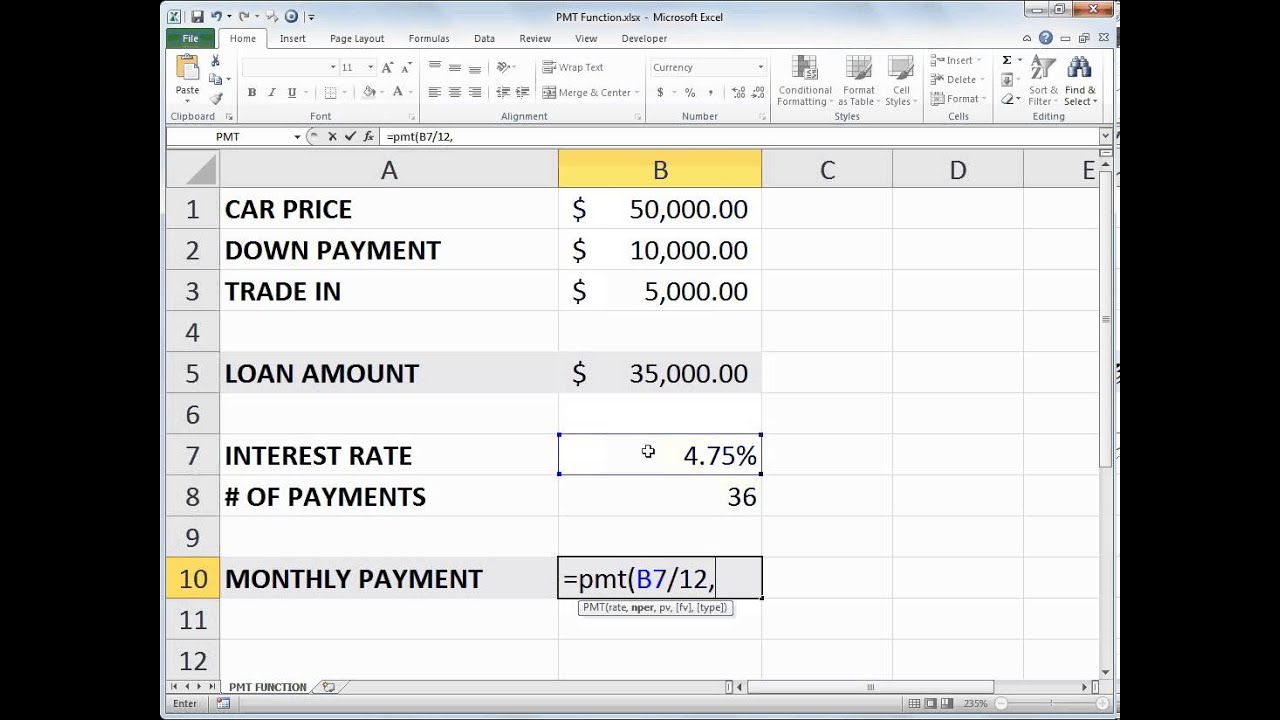Click the Help question mark icon
1280x720 pixels.
coord(1045,38)
